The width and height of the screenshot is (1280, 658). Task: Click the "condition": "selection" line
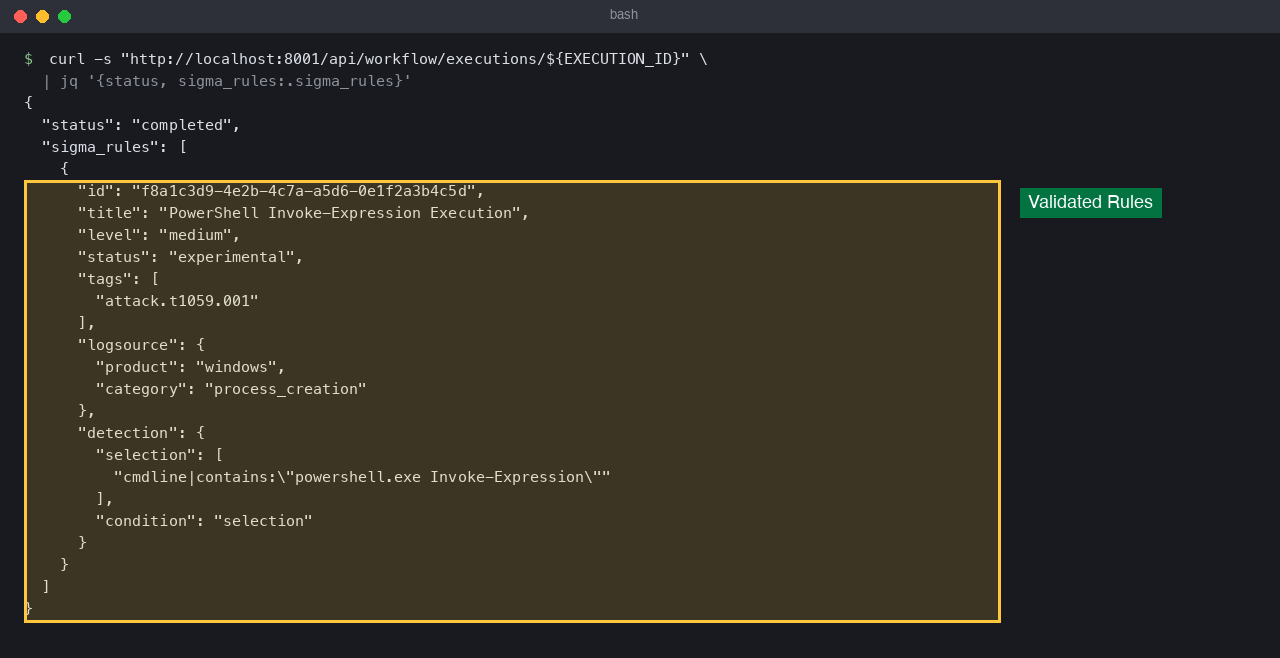(x=204, y=521)
